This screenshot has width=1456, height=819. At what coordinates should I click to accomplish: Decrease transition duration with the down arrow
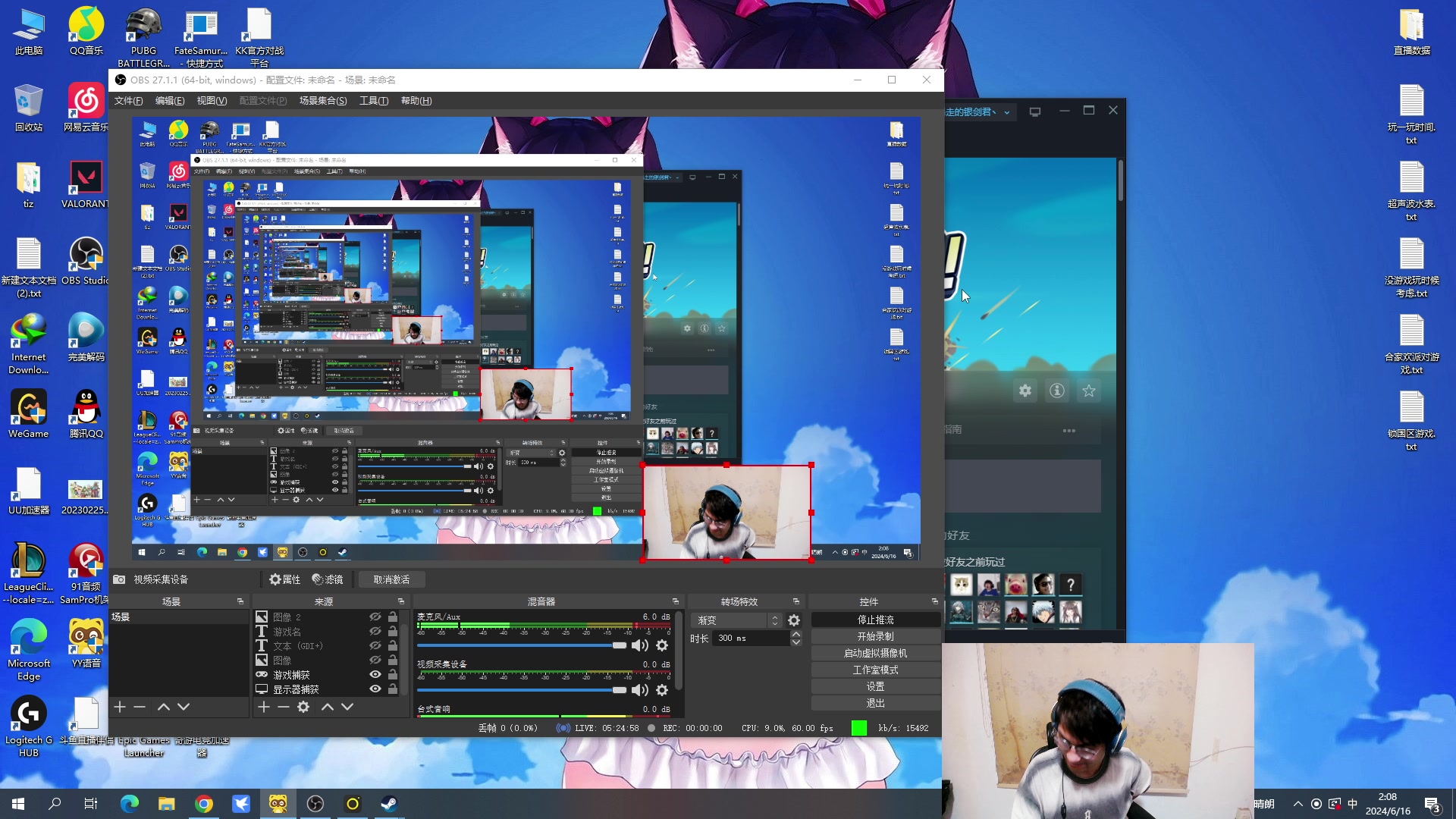pos(795,643)
